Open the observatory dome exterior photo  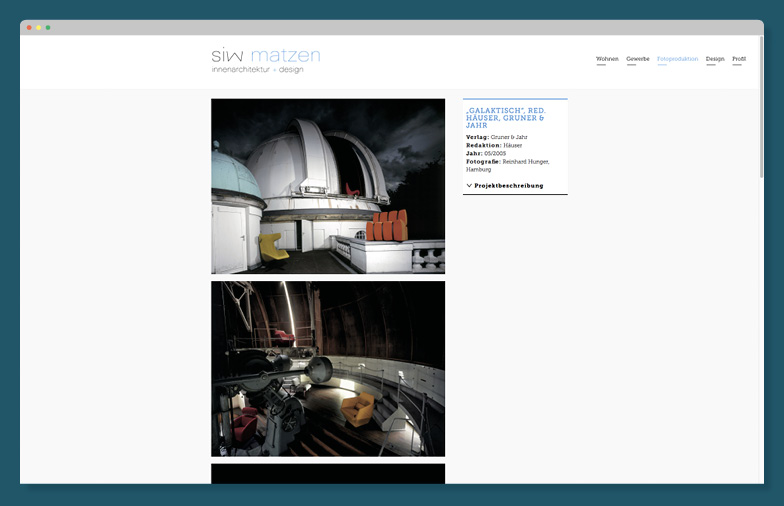(328, 186)
